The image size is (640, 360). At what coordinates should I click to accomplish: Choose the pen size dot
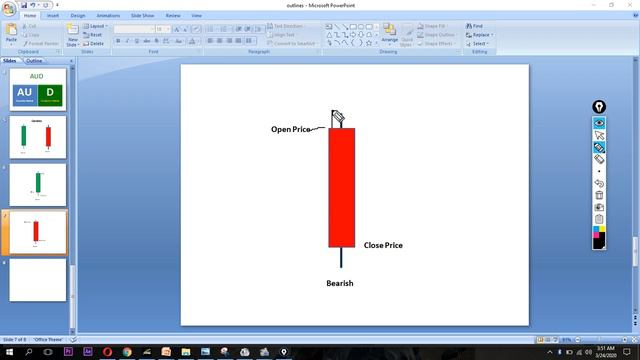pos(599,171)
